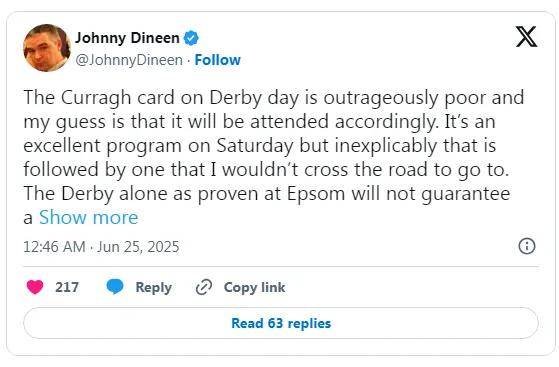Viewport: 559px width, 367px height.
Task: Click the word Epsom in tweet text
Action: [x=316, y=194]
